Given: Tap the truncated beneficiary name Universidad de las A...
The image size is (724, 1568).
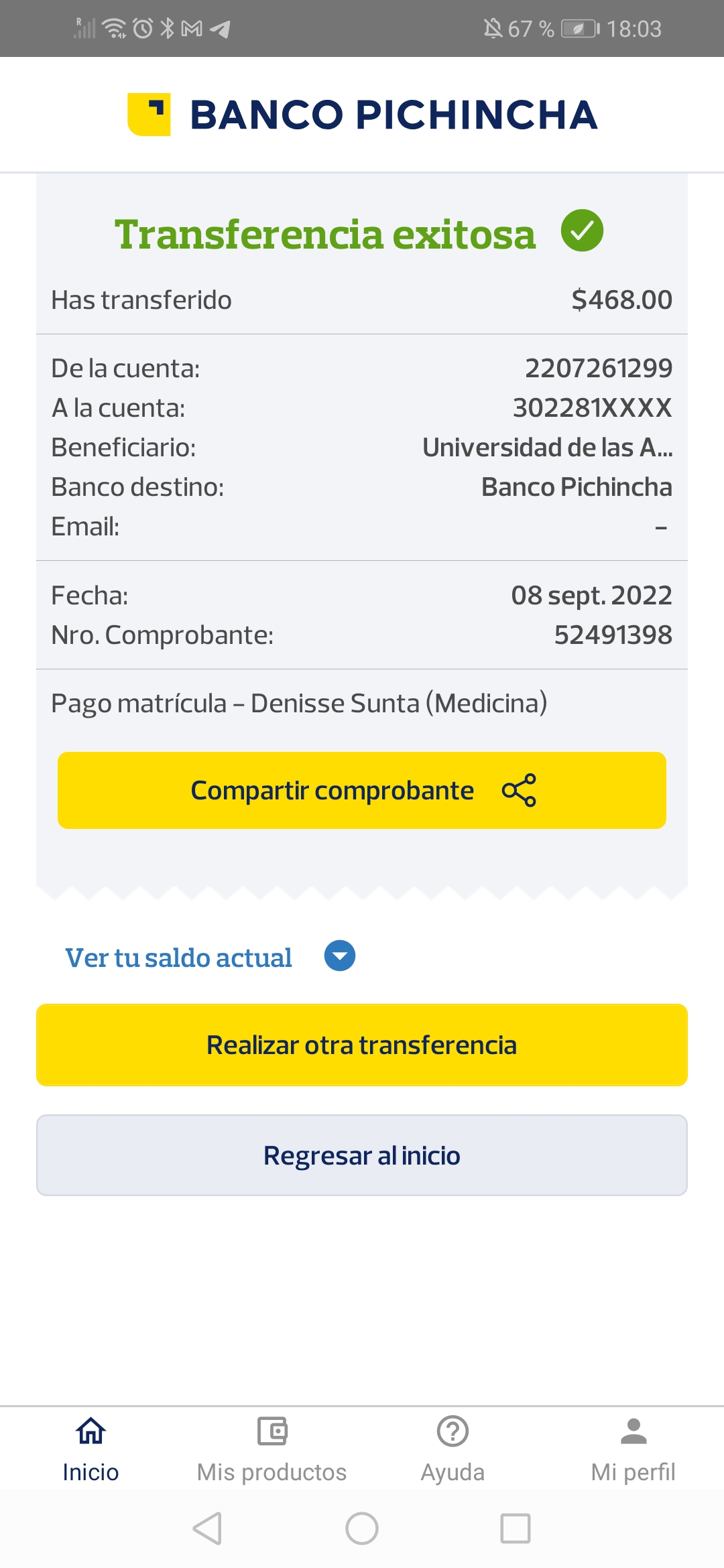Looking at the screenshot, I should point(547,448).
